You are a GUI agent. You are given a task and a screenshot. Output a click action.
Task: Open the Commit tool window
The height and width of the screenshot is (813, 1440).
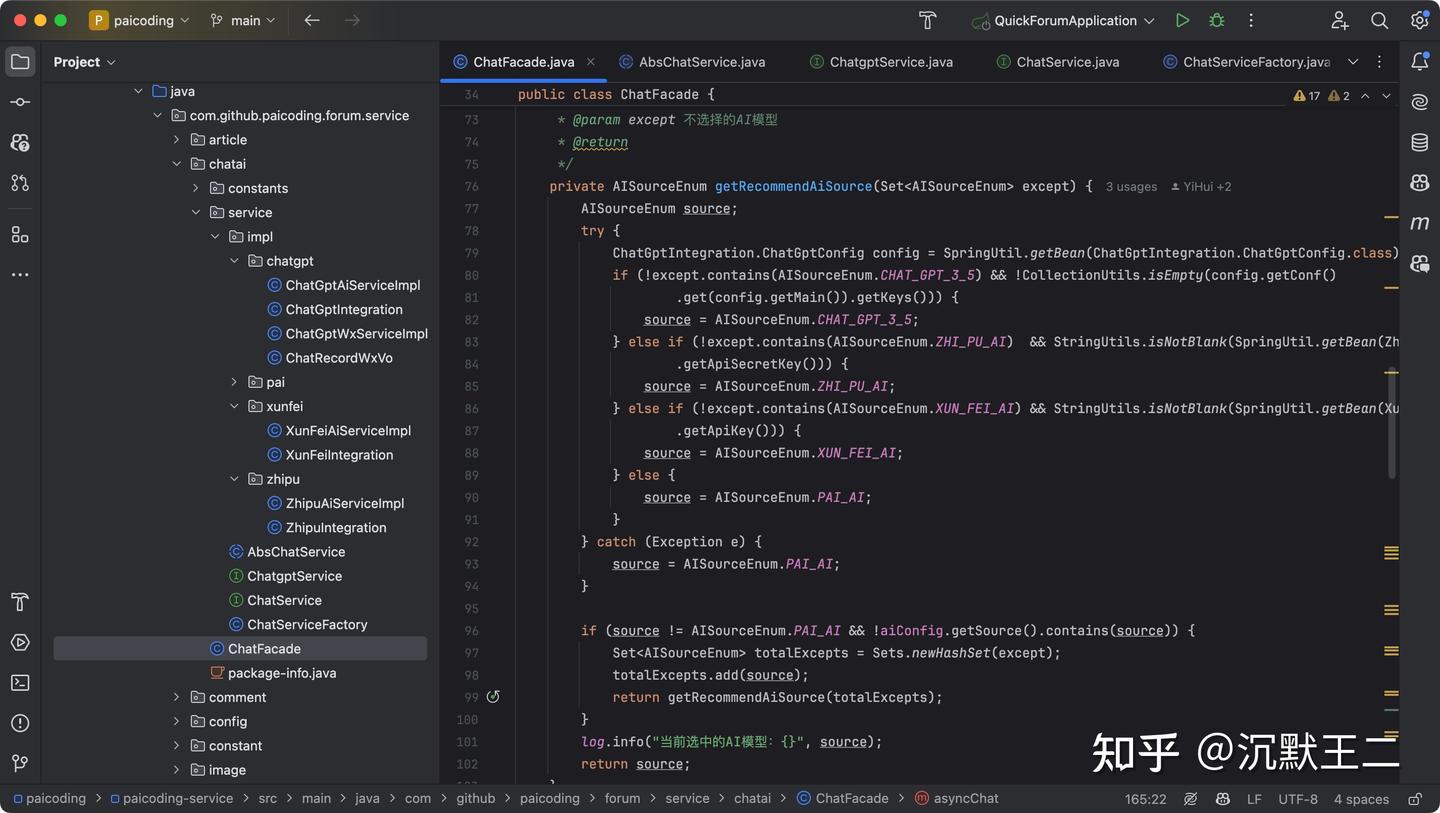[x=20, y=102]
